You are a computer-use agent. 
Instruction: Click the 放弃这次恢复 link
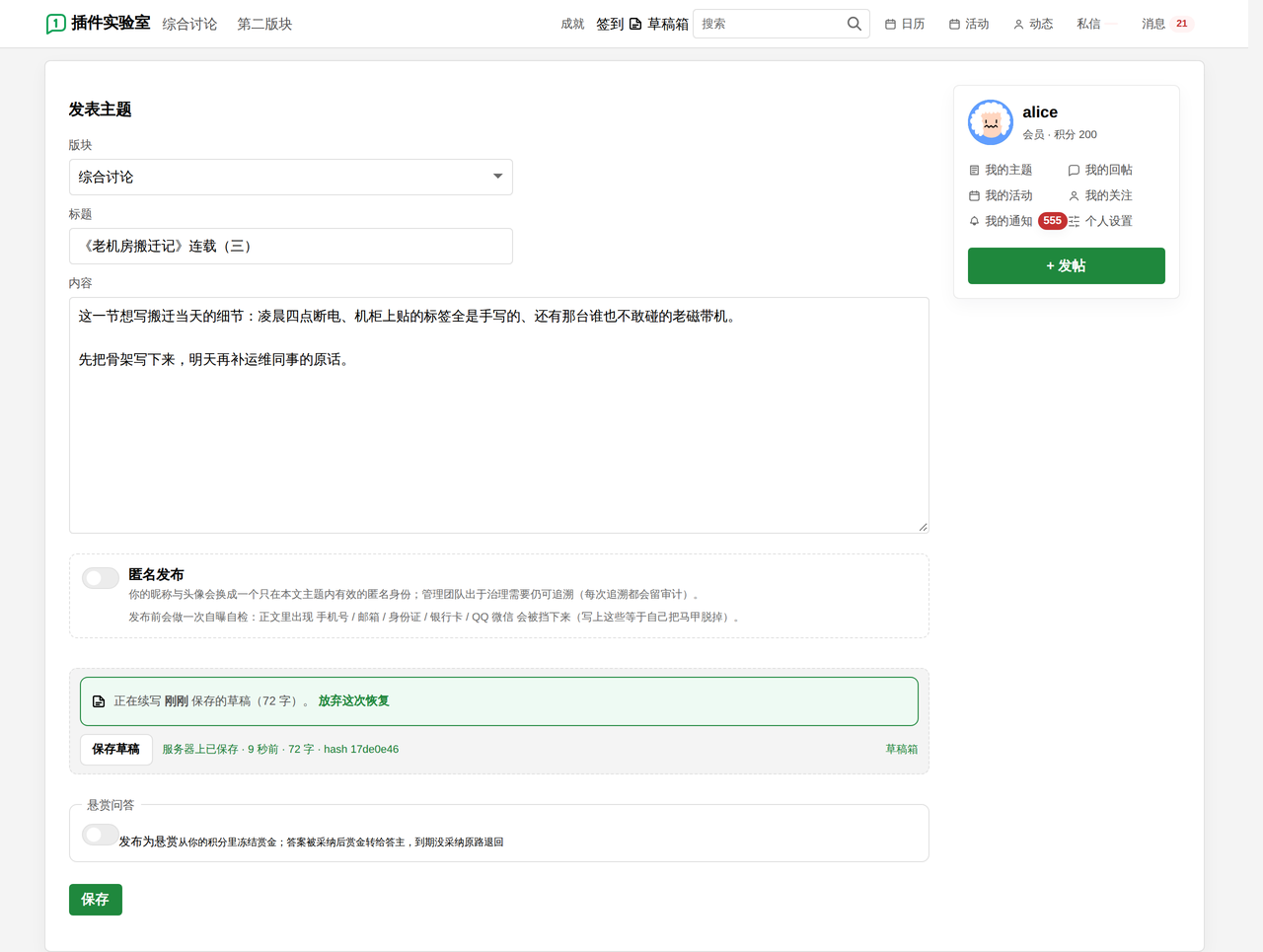353,700
